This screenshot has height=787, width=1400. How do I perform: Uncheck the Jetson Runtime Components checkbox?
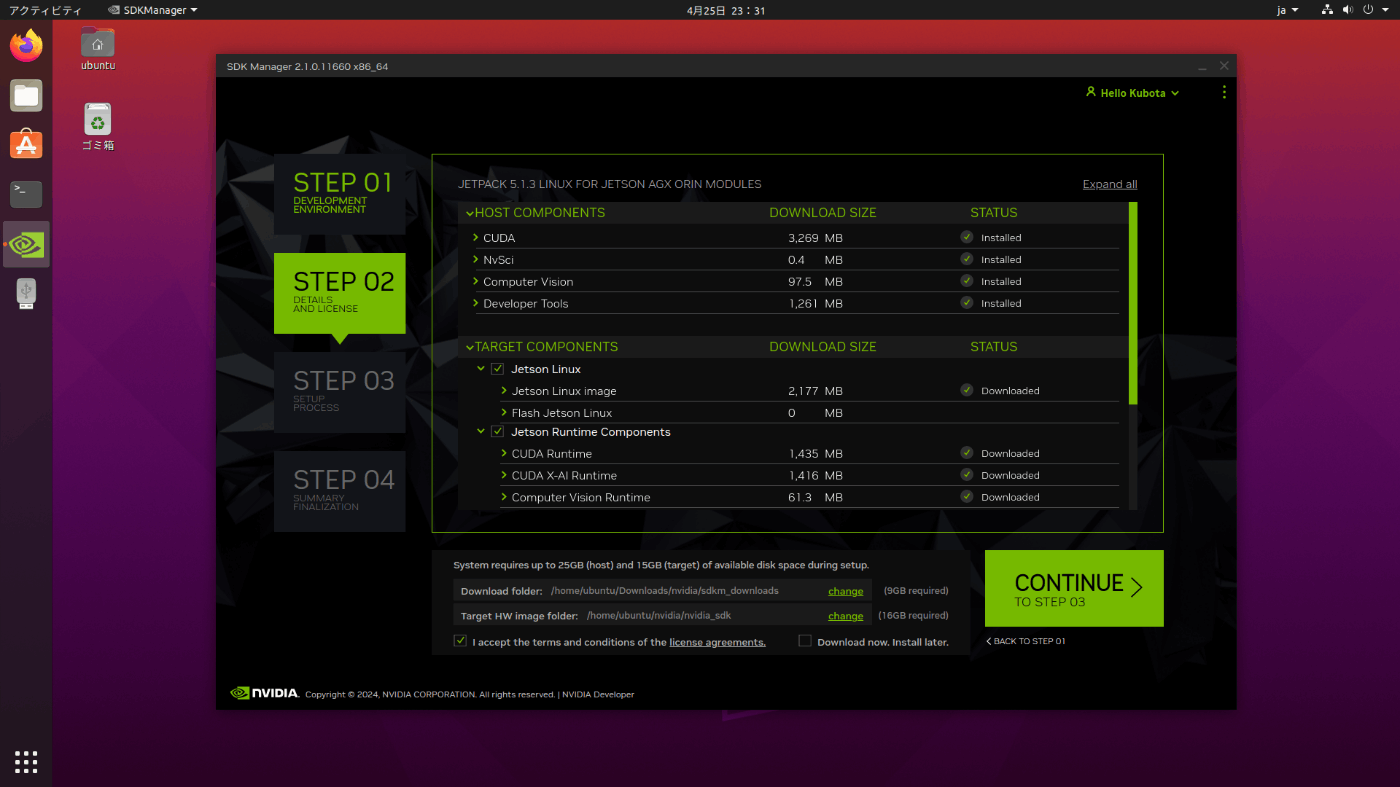click(497, 432)
